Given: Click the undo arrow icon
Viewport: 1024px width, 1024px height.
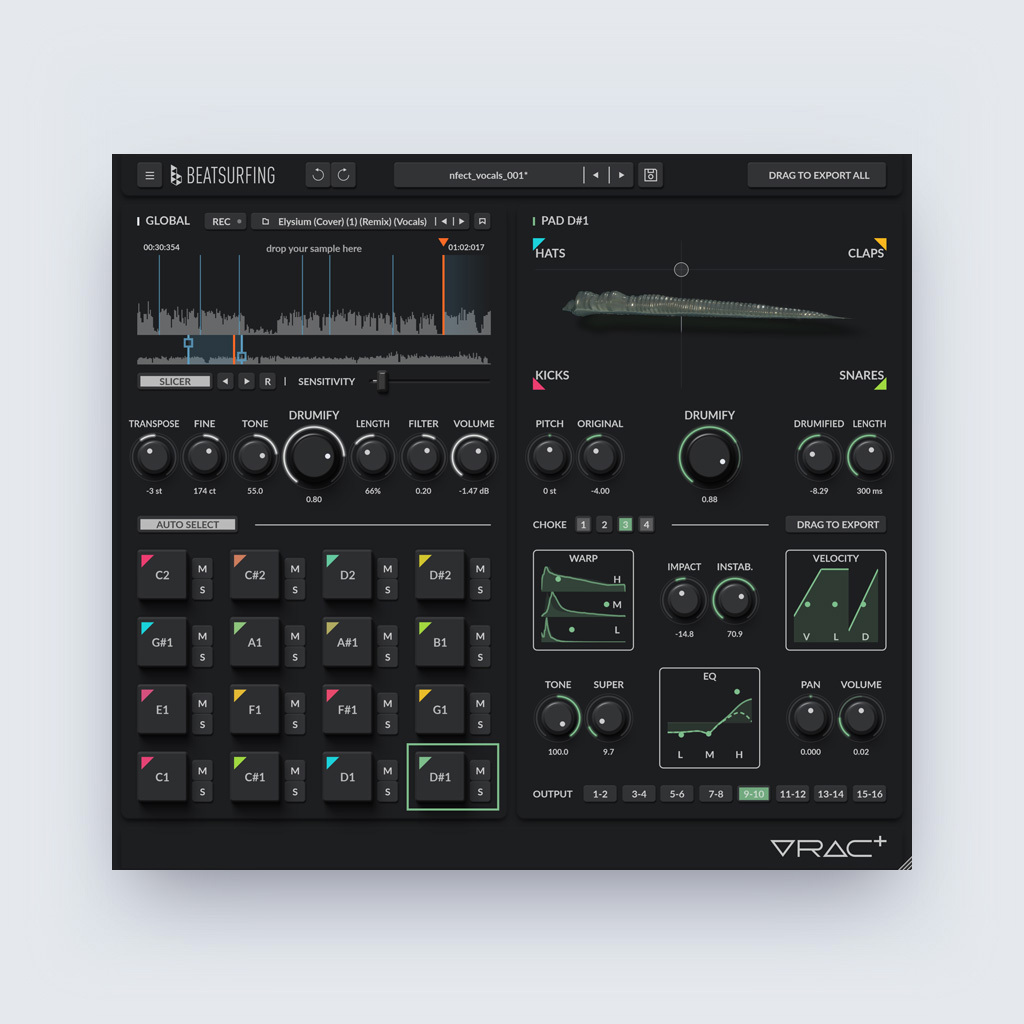Looking at the screenshot, I should coord(318,175).
